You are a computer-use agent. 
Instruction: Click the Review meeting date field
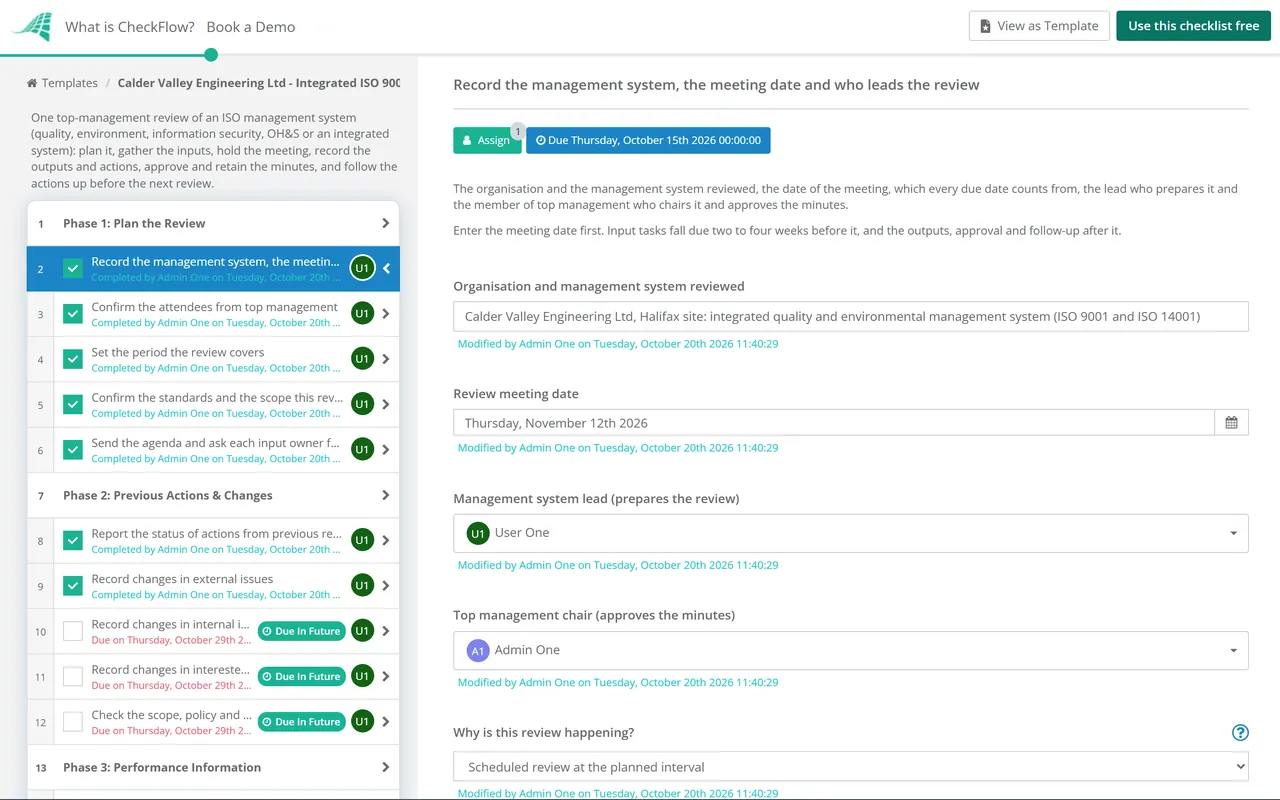[834, 423]
